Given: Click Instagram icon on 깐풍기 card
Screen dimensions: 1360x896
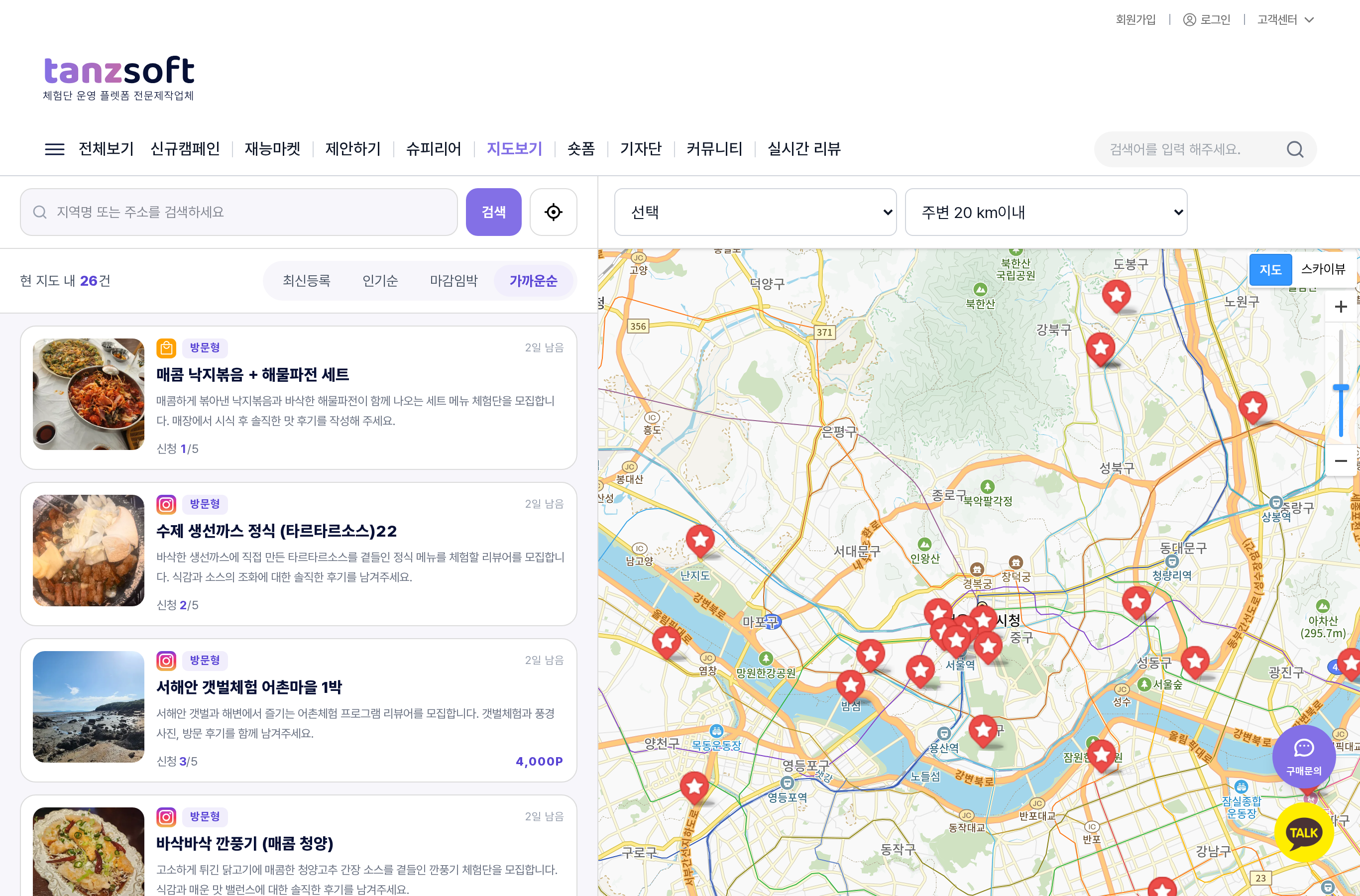Looking at the screenshot, I should (166, 816).
